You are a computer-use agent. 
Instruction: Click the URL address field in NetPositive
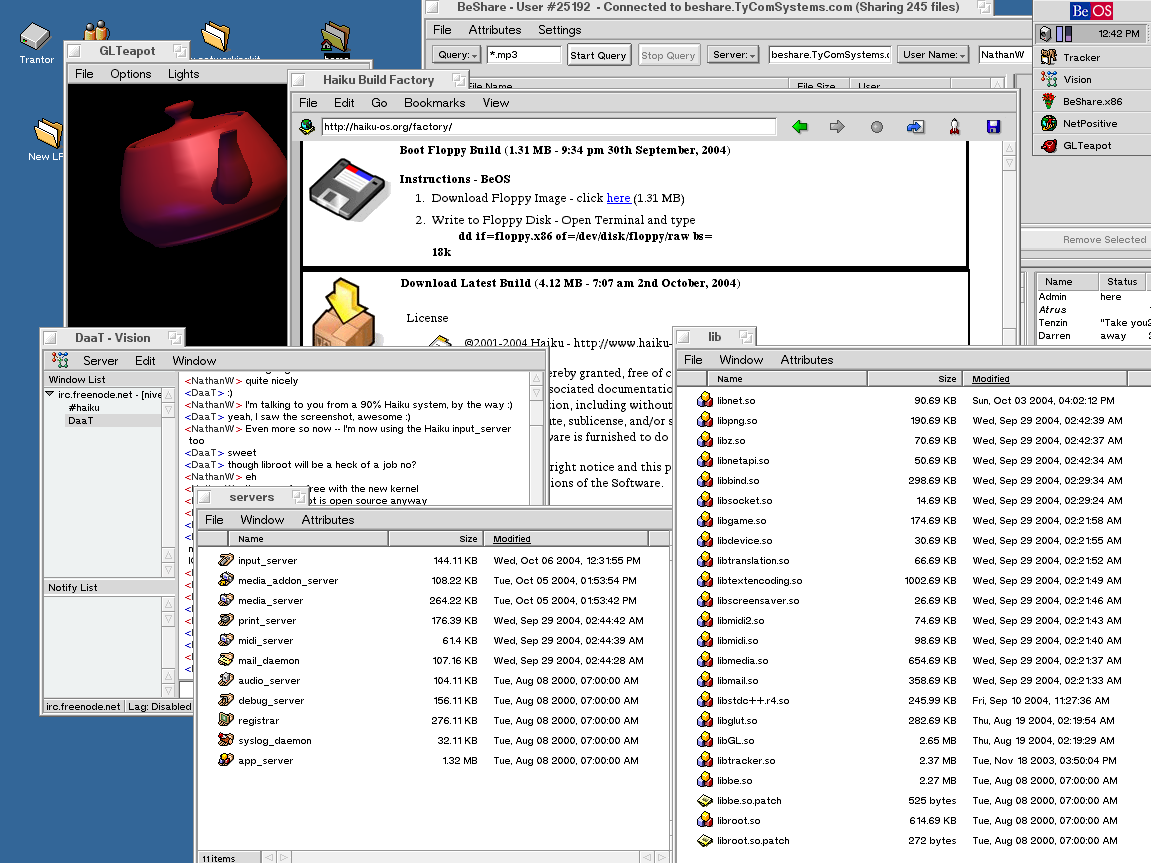click(x=547, y=127)
